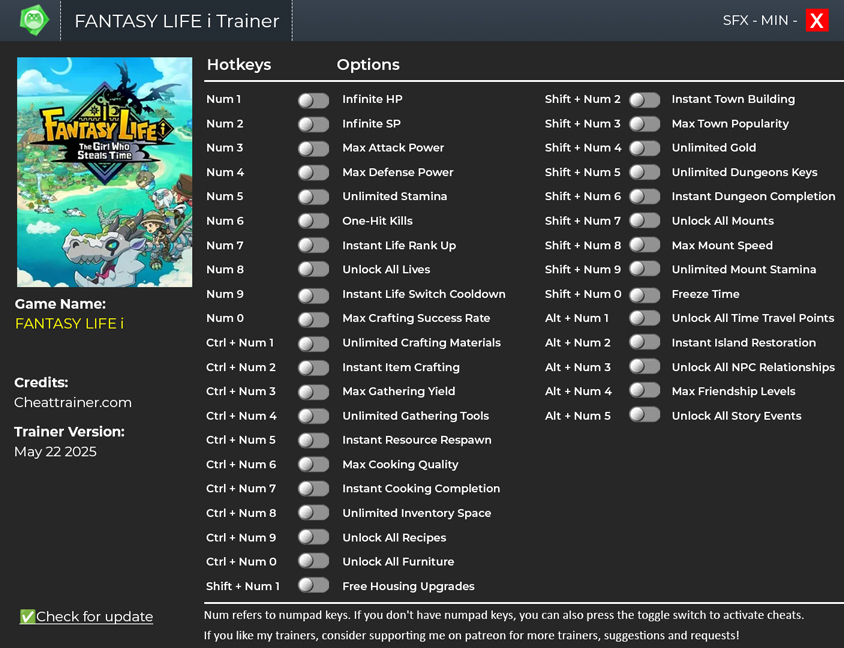844x648 pixels.
Task: Activate Instant Resource Respawn toggle
Action: click(x=313, y=441)
